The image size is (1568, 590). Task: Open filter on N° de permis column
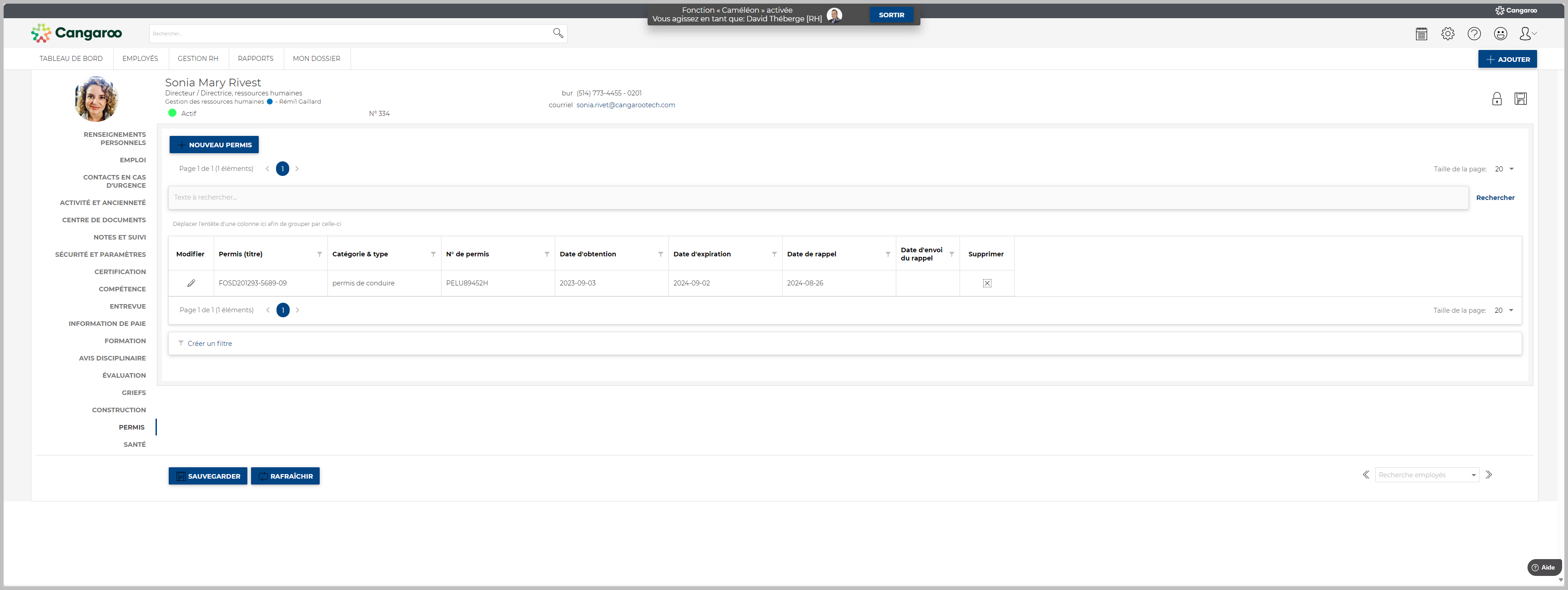547,254
